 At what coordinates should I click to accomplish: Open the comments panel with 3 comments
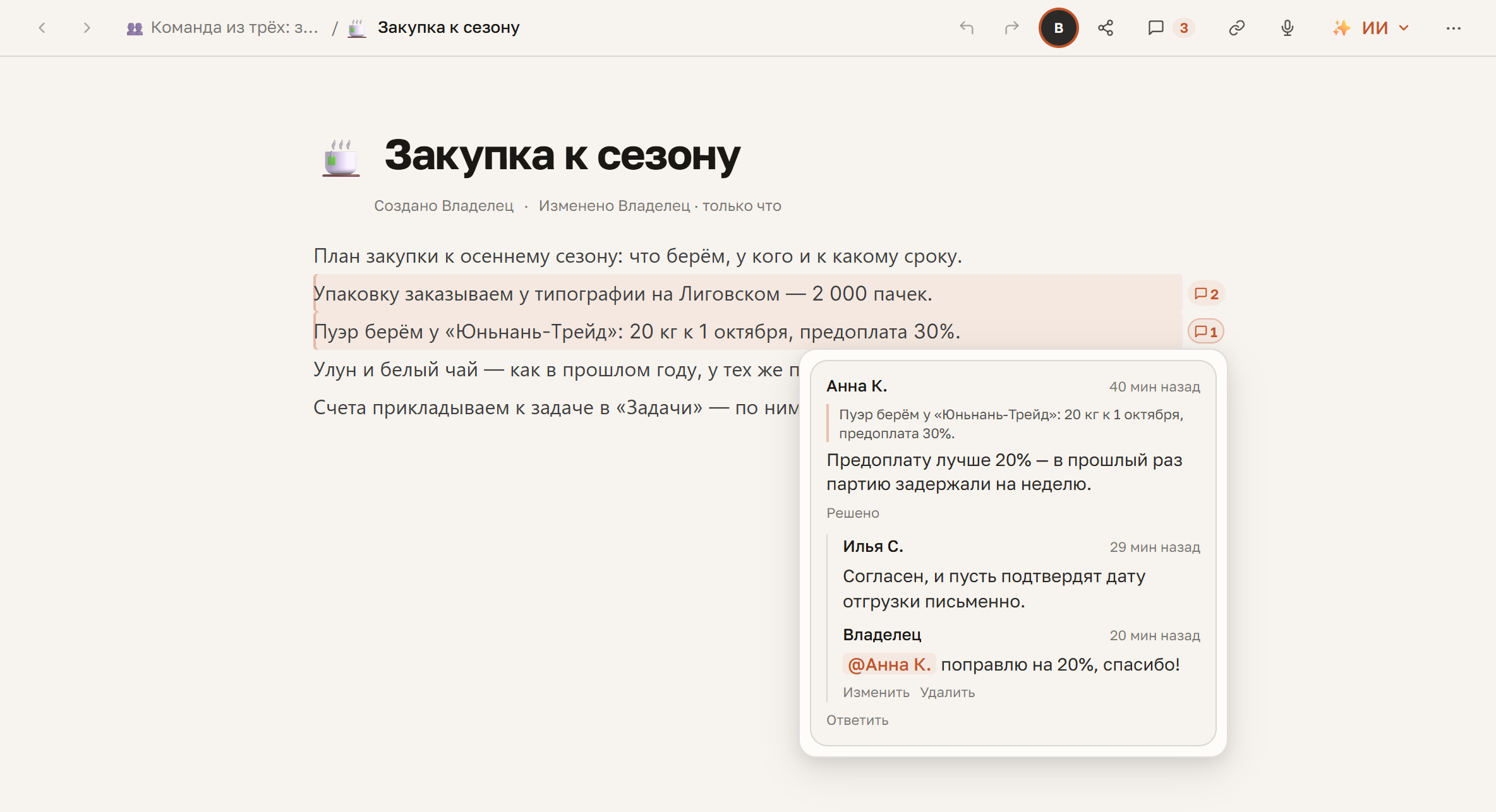(x=1170, y=28)
